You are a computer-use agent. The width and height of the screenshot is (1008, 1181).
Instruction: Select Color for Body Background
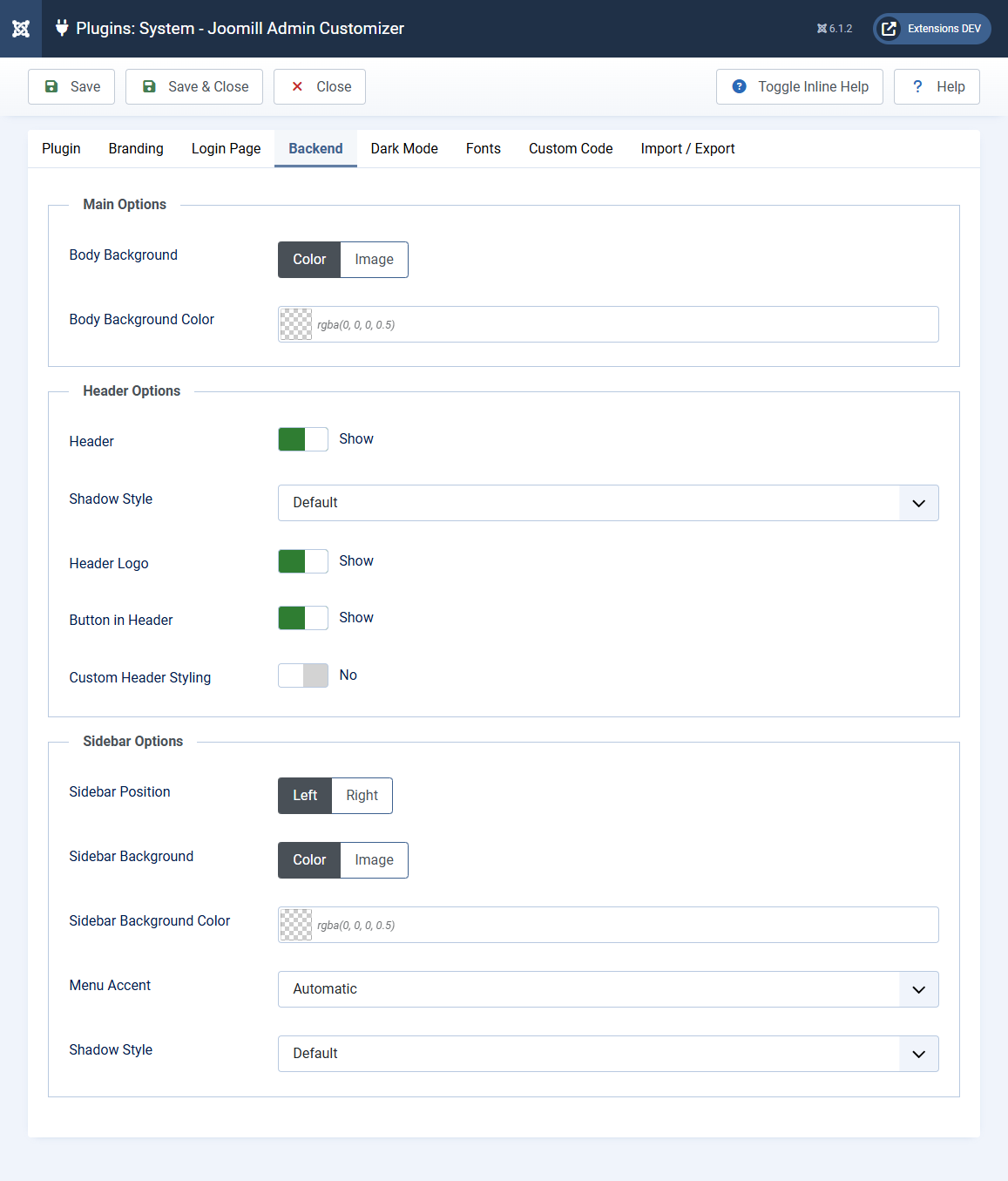coord(309,260)
